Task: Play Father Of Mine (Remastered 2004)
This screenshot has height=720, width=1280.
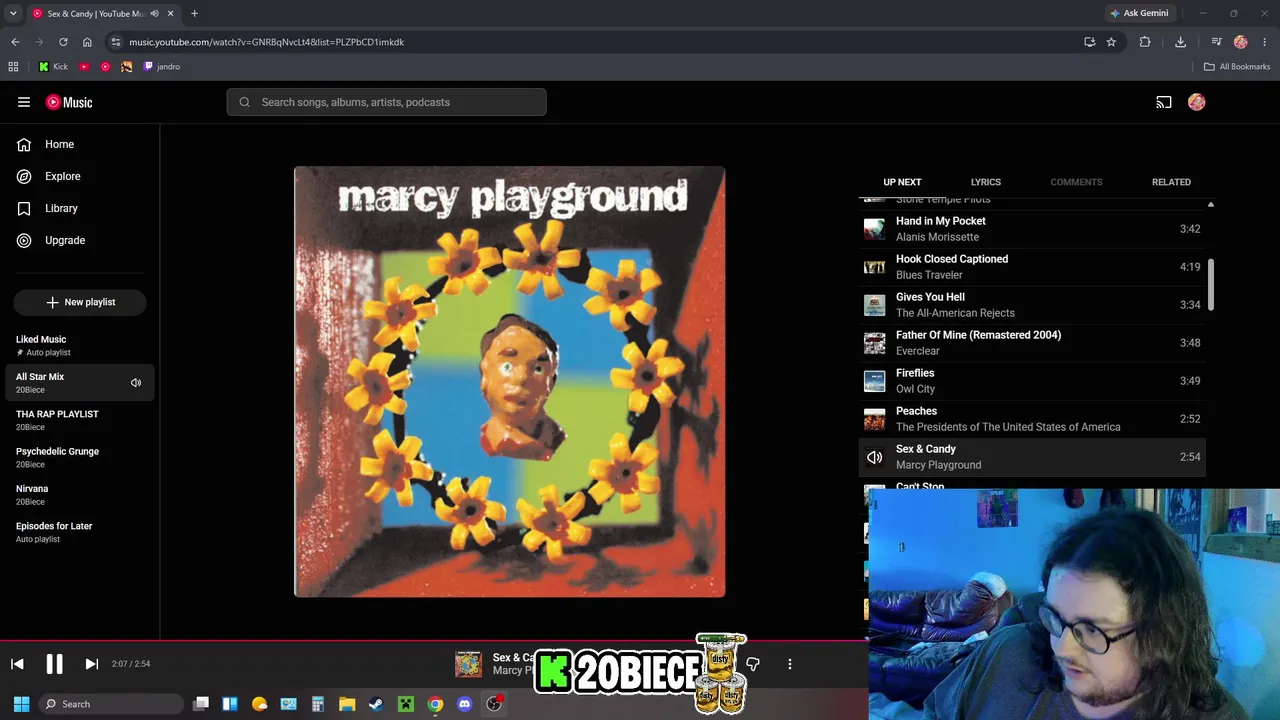Action: point(1032,343)
